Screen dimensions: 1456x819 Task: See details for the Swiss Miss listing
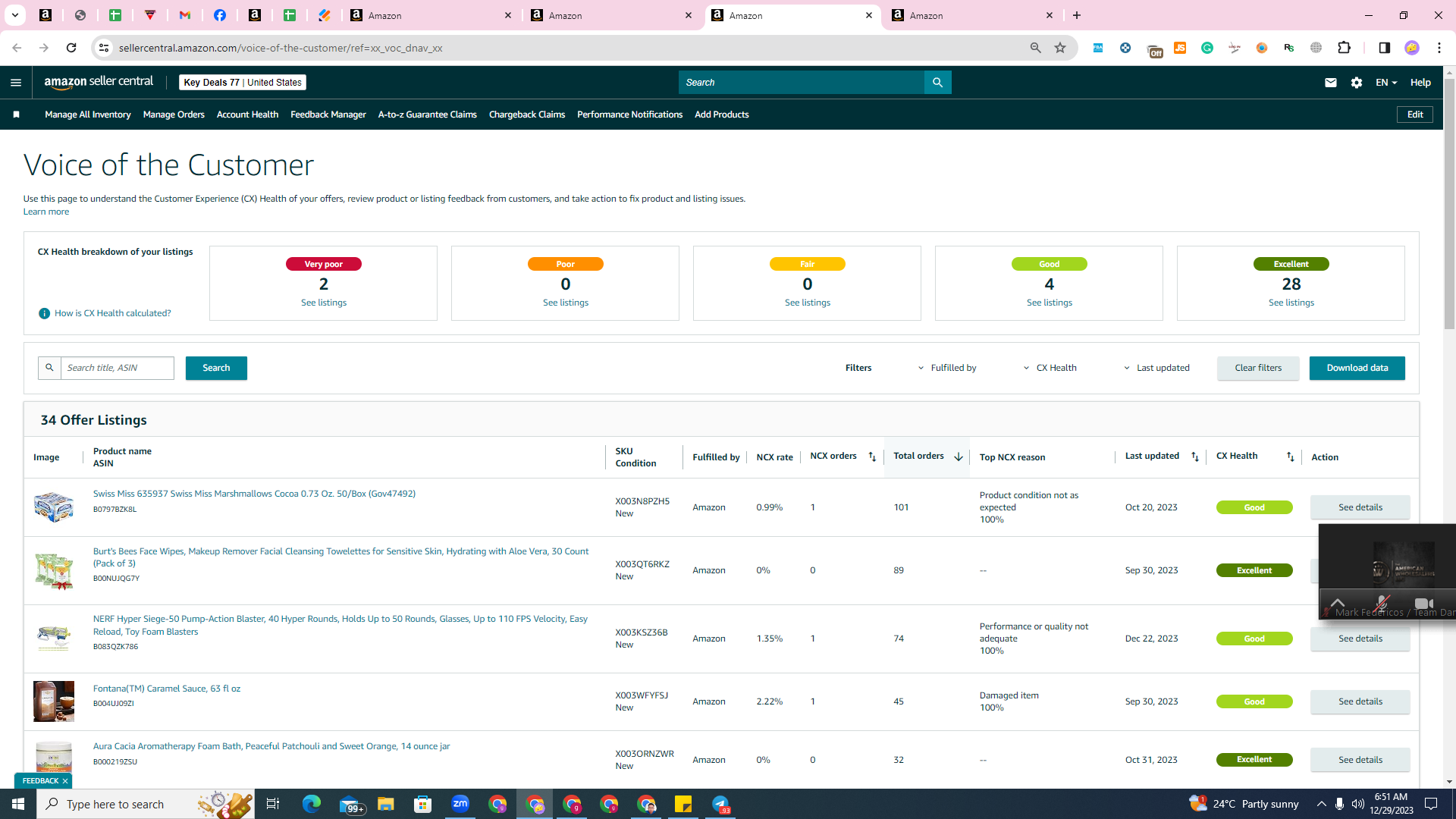[1360, 507]
